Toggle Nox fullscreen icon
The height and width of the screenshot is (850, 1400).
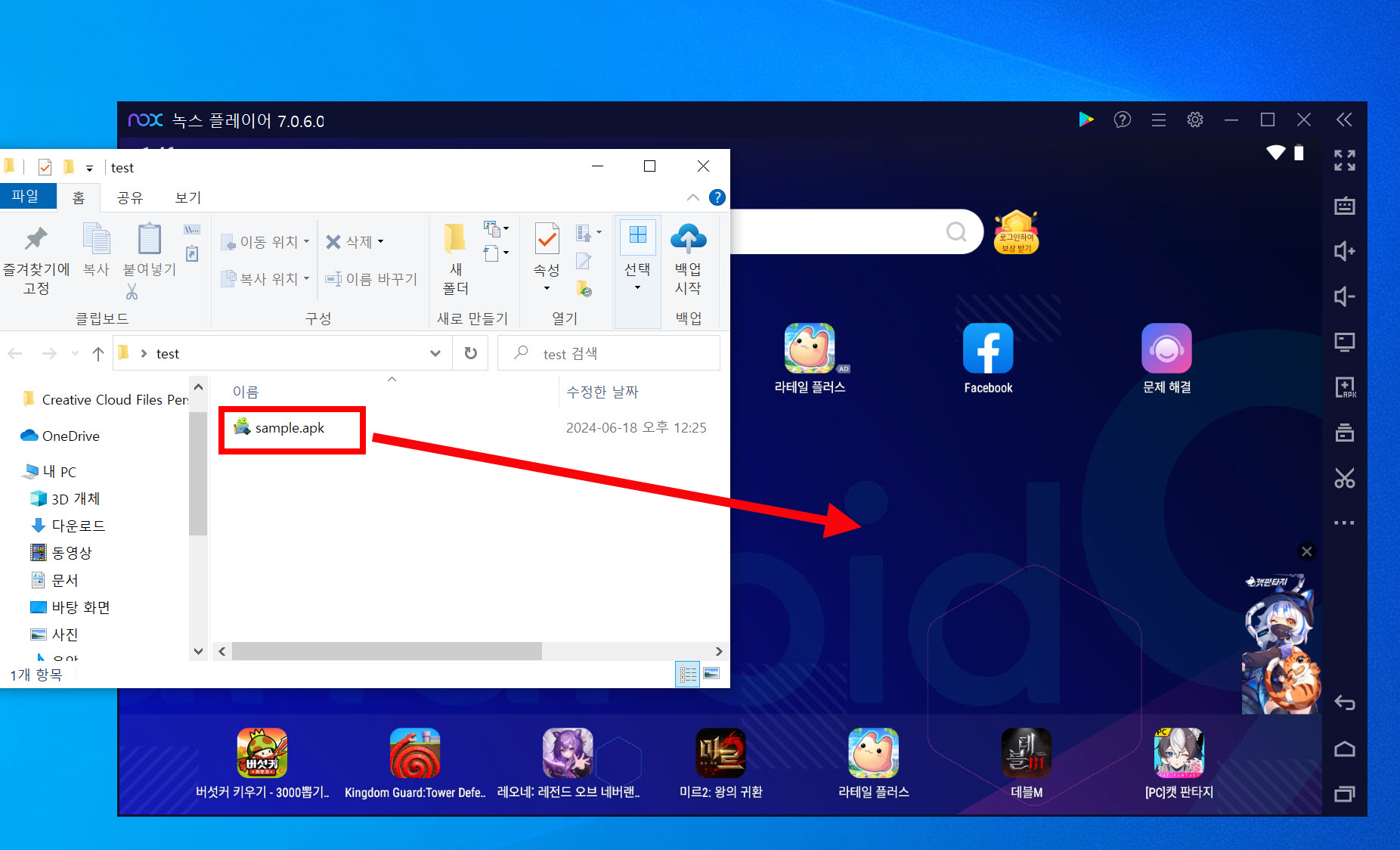click(x=1344, y=160)
